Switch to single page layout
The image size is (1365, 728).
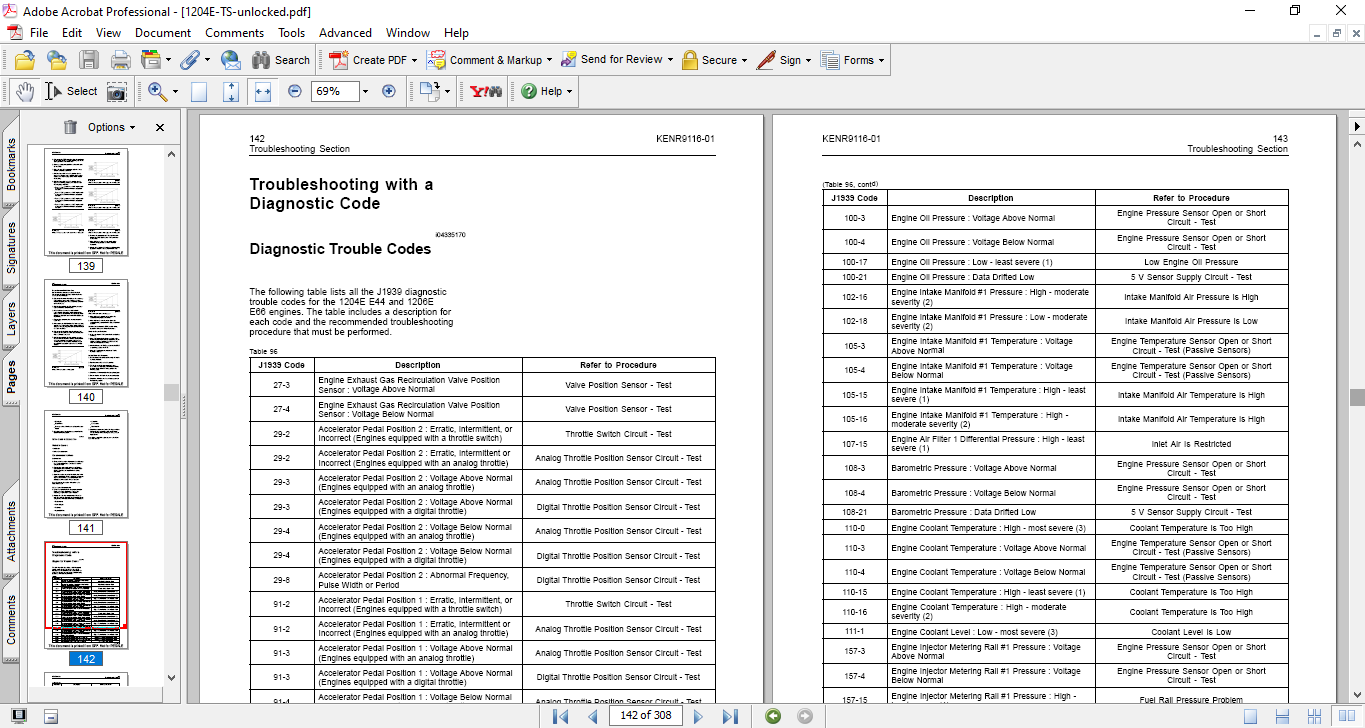(x=1251, y=716)
